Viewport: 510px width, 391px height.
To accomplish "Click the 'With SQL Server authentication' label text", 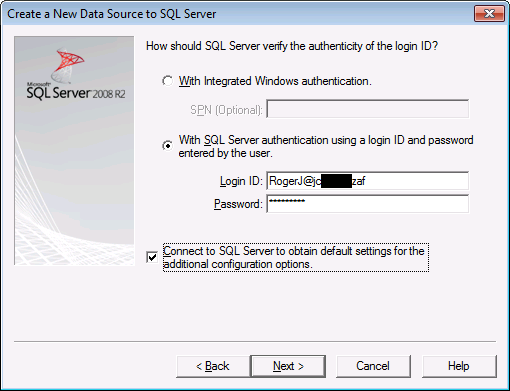I will (x=326, y=146).
